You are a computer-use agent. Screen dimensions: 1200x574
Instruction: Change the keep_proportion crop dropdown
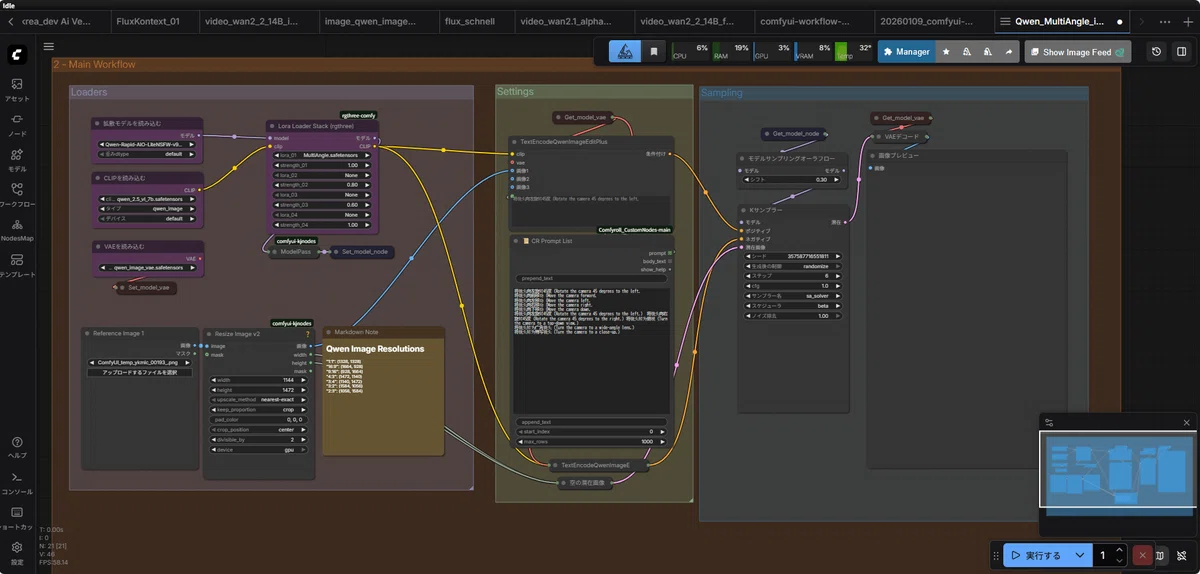point(259,410)
